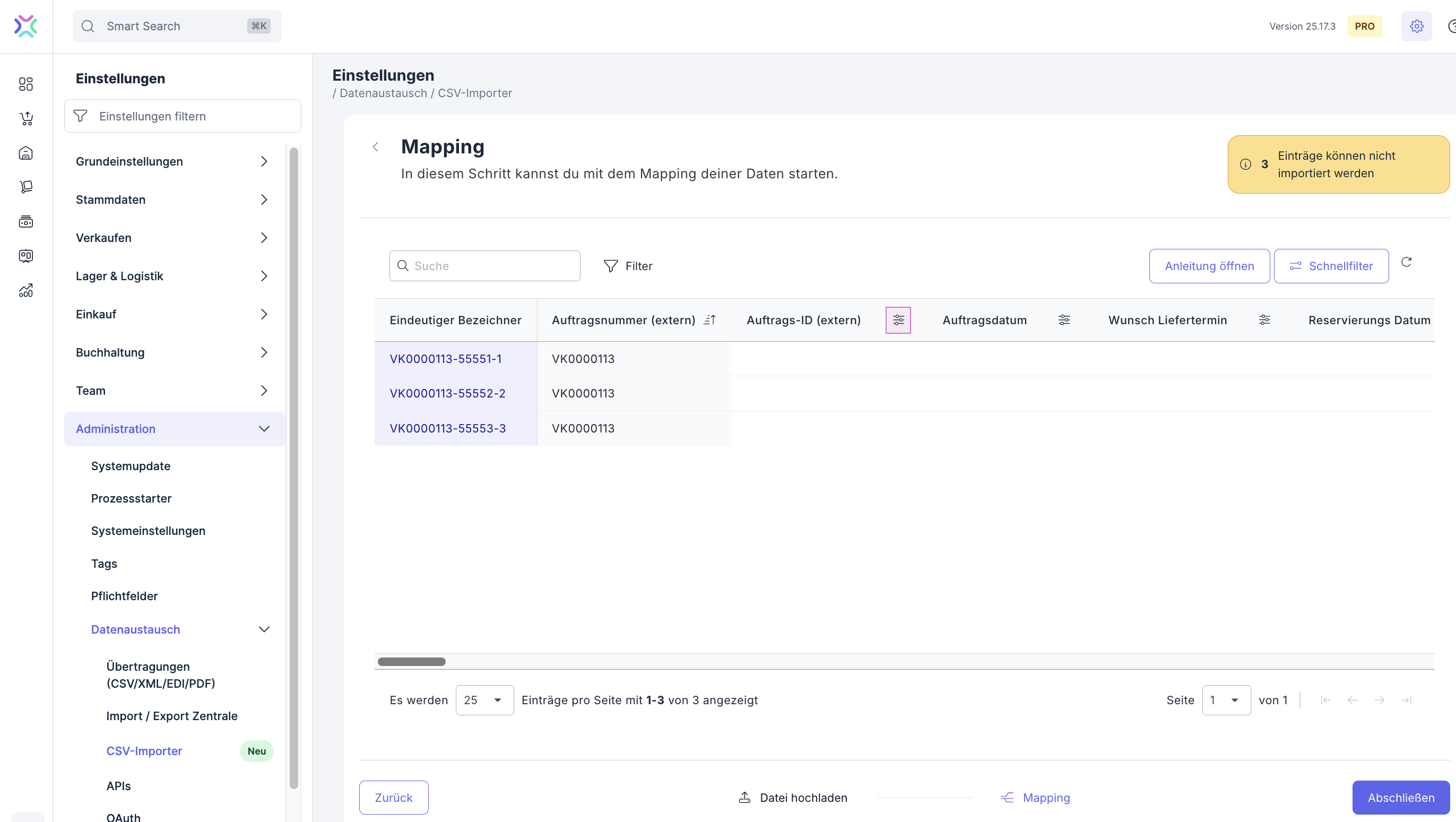Viewport: 1456px width, 822px height.
Task: Open Auftragsdatum column settings icon
Action: [x=1064, y=320]
